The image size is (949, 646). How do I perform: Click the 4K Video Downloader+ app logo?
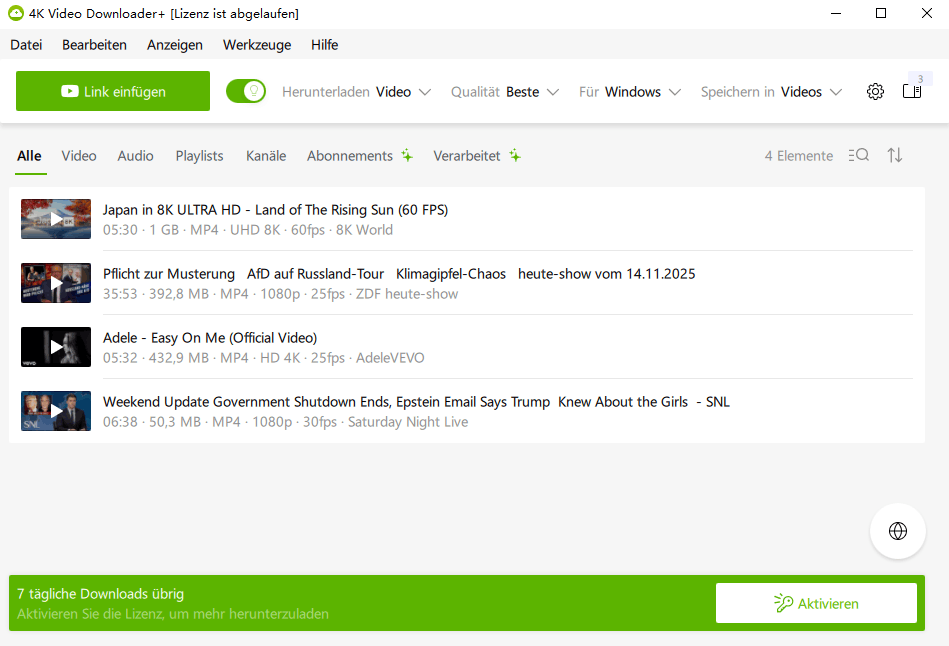pos(16,13)
